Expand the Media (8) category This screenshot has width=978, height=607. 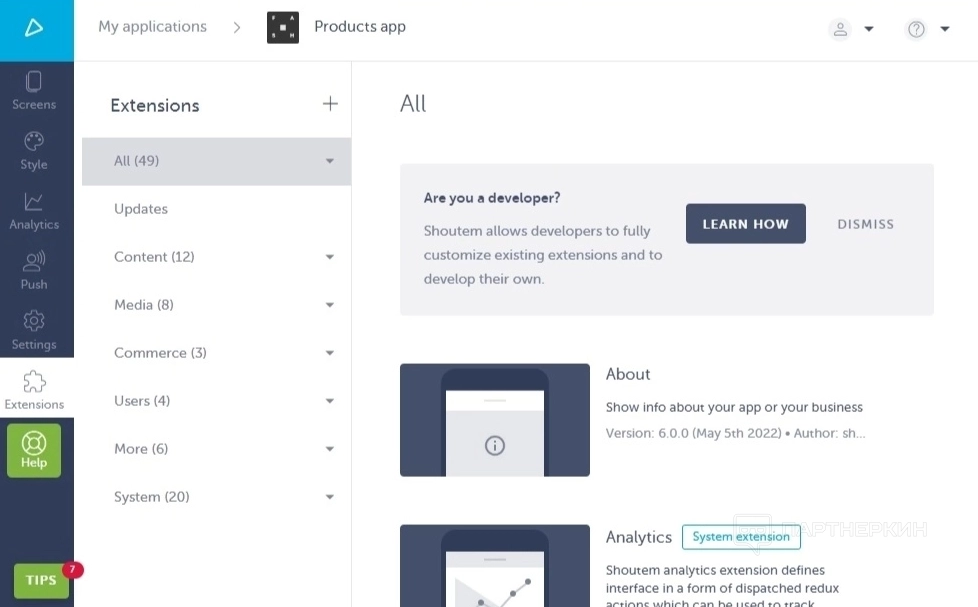point(329,305)
